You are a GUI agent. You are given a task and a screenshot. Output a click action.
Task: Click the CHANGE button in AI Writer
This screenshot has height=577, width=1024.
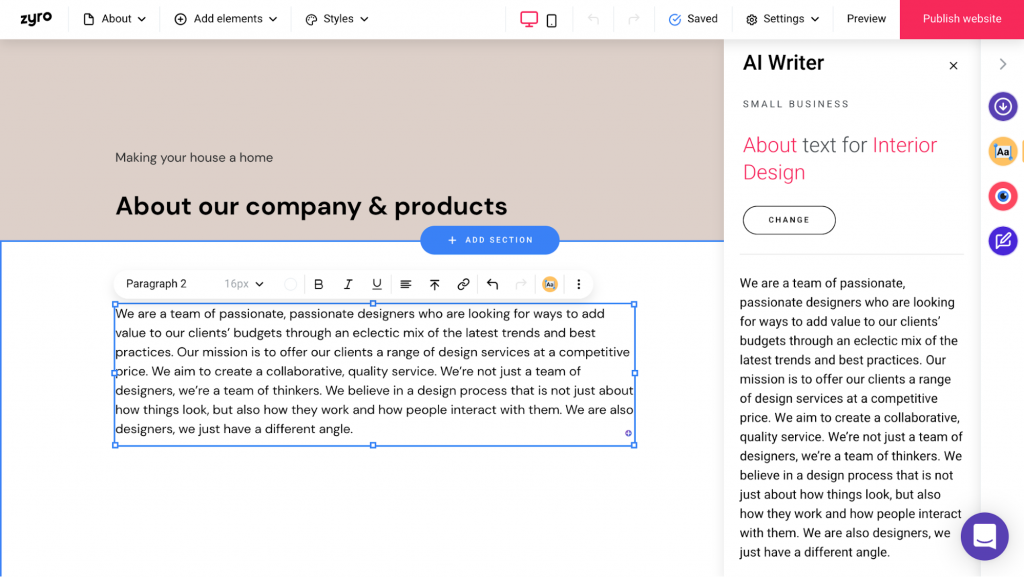[x=789, y=220]
